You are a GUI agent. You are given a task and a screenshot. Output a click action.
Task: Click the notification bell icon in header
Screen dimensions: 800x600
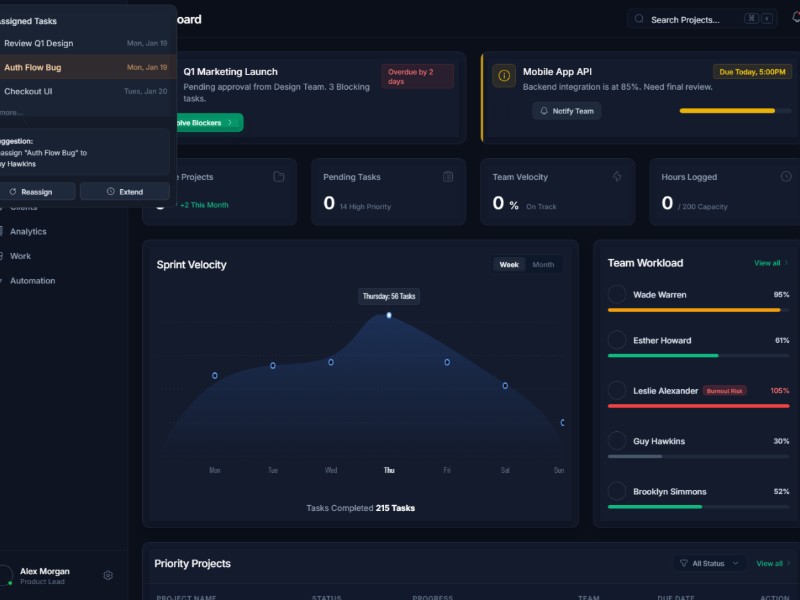click(x=796, y=18)
